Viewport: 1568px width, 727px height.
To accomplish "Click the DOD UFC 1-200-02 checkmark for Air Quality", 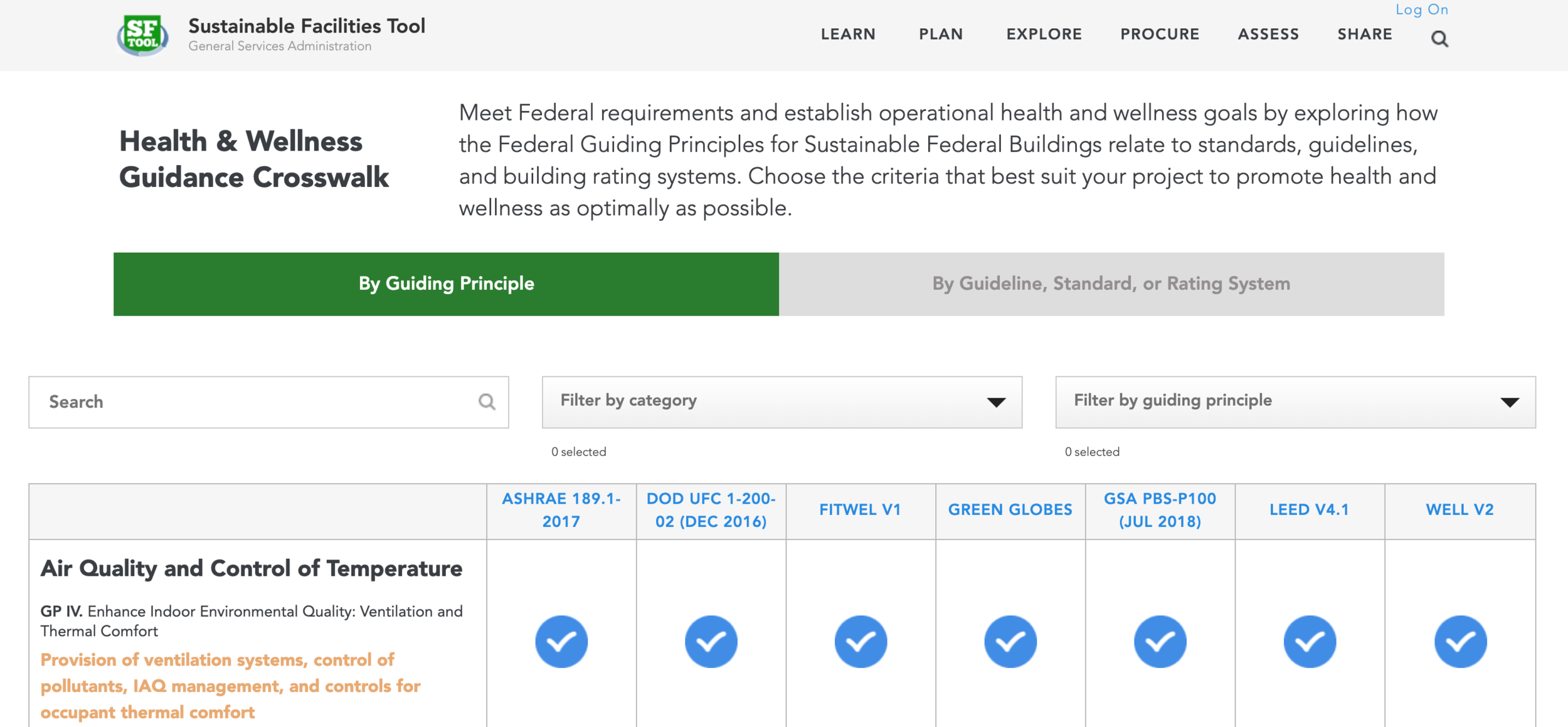I will (711, 641).
